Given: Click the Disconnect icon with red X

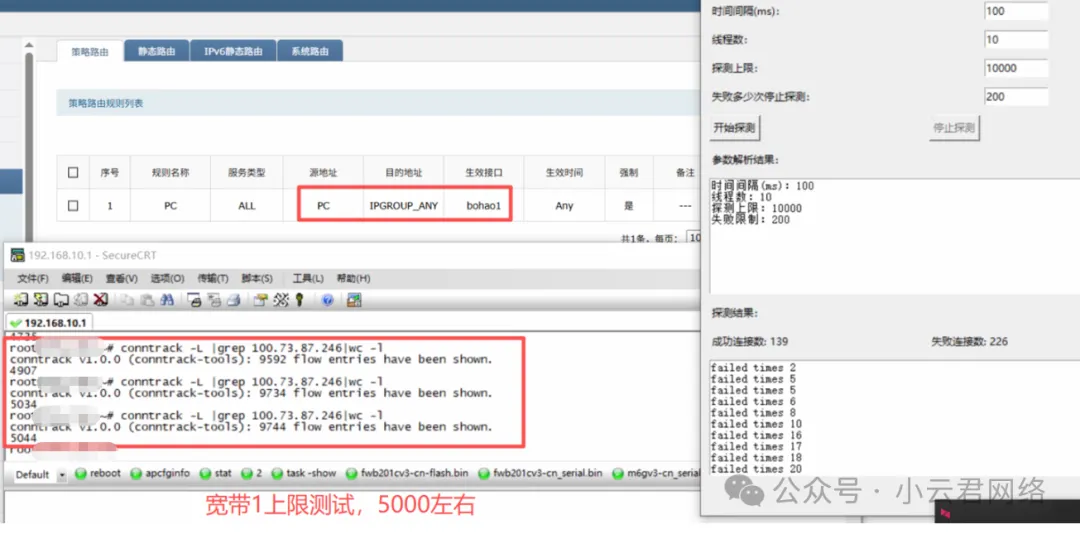Looking at the screenshot, I should pyautogui.click(x=101, y=300).
